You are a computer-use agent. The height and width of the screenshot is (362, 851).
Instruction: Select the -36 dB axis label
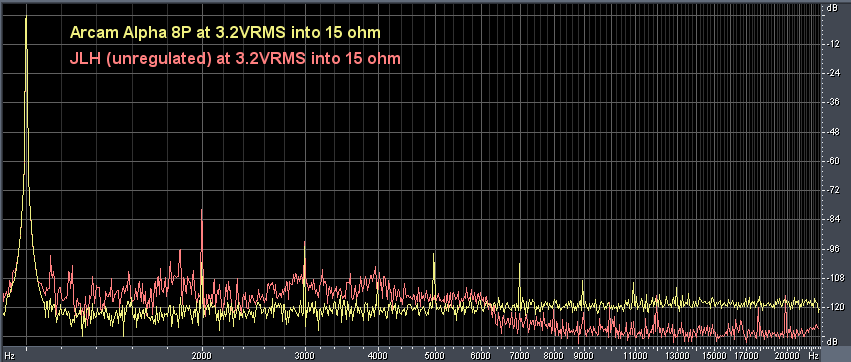pos(833,103)
